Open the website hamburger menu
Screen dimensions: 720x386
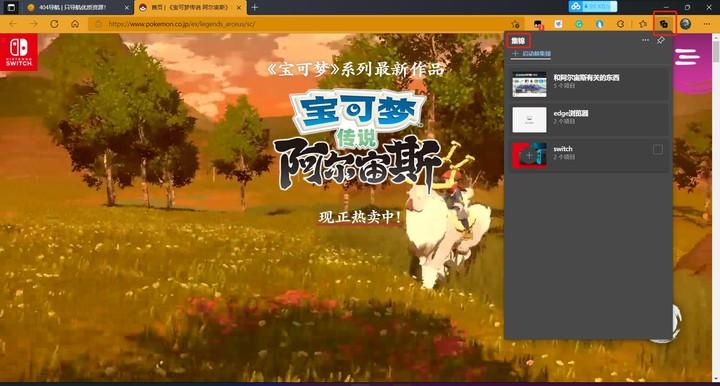click(687, 57)
